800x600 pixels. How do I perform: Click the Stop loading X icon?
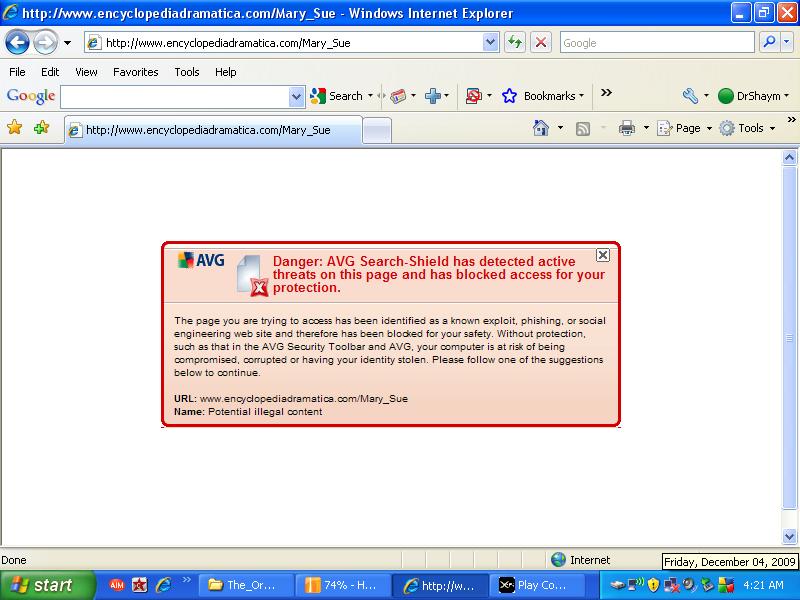(x=540, y=43)
